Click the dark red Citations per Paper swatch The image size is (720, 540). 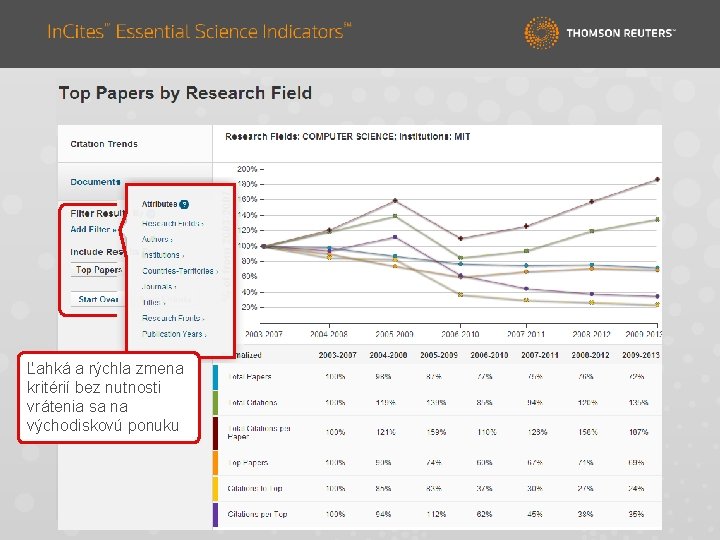215,433
